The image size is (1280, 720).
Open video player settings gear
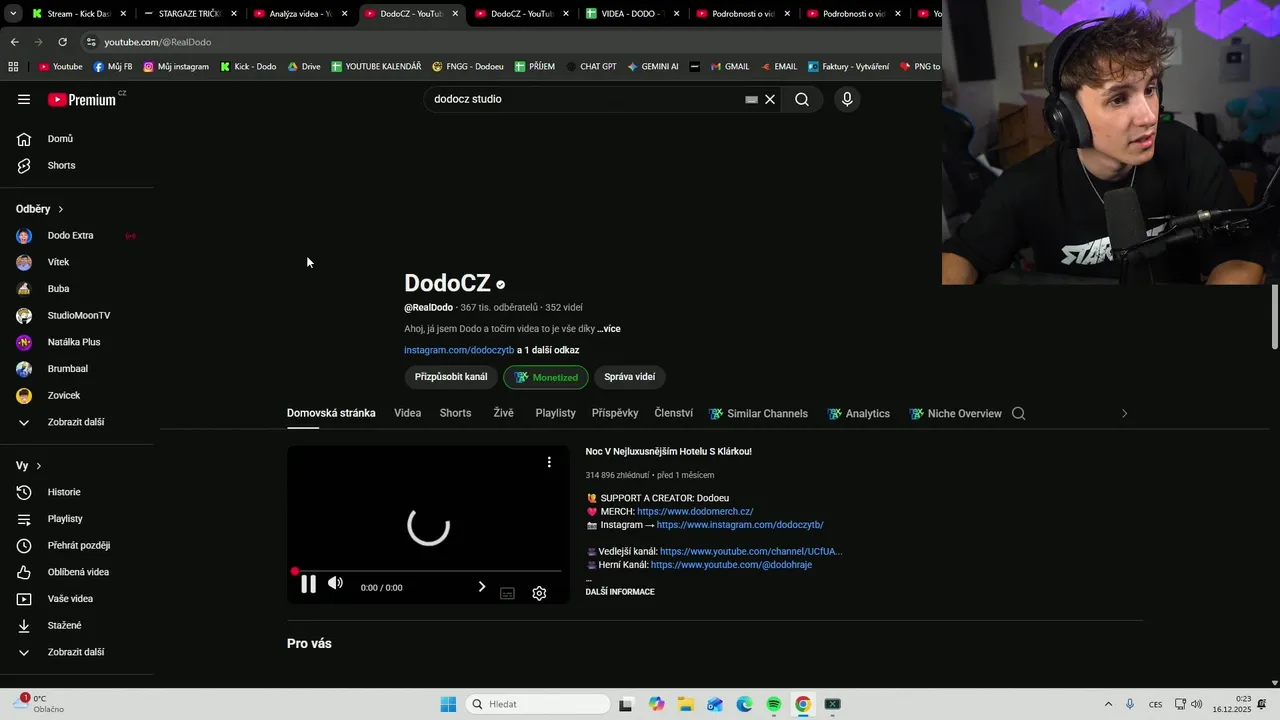pos(539,593)
